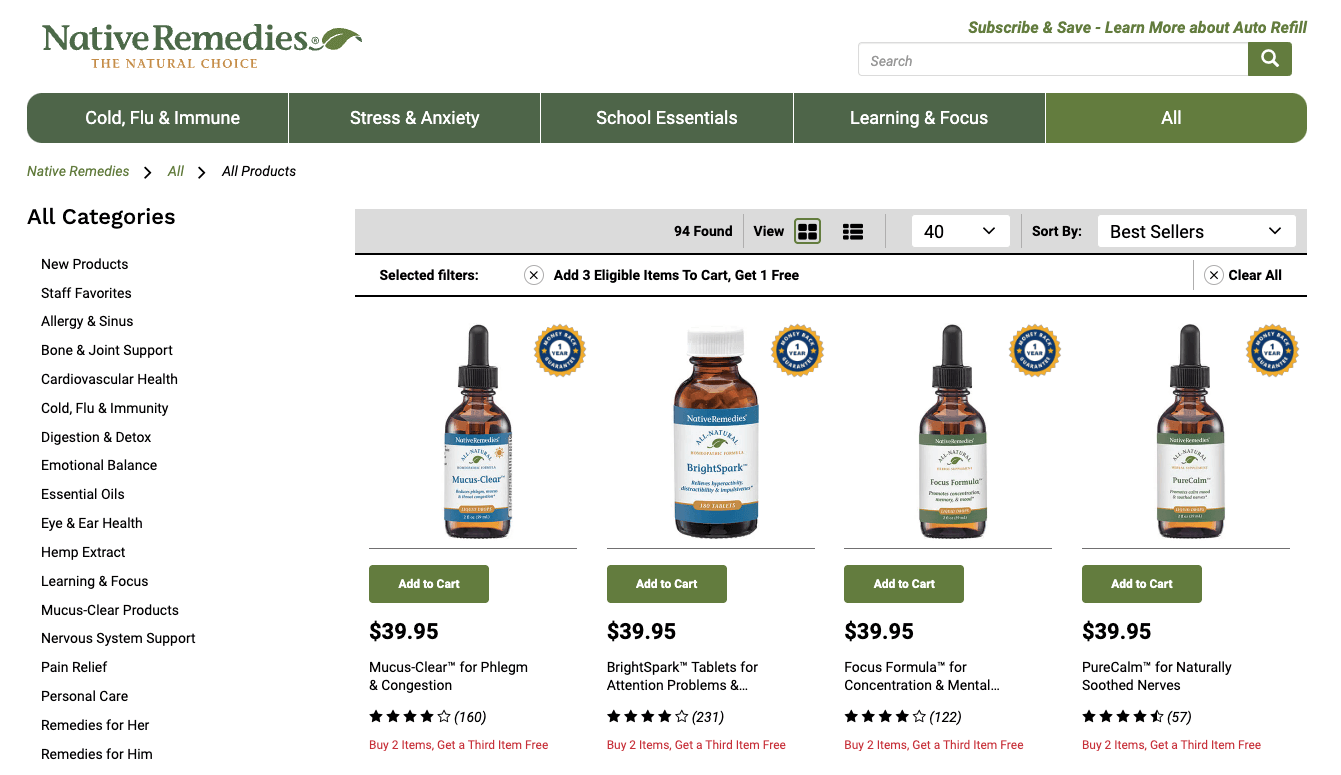Select Essential Oils category
Screen dimensions: 1341x775
83,494
